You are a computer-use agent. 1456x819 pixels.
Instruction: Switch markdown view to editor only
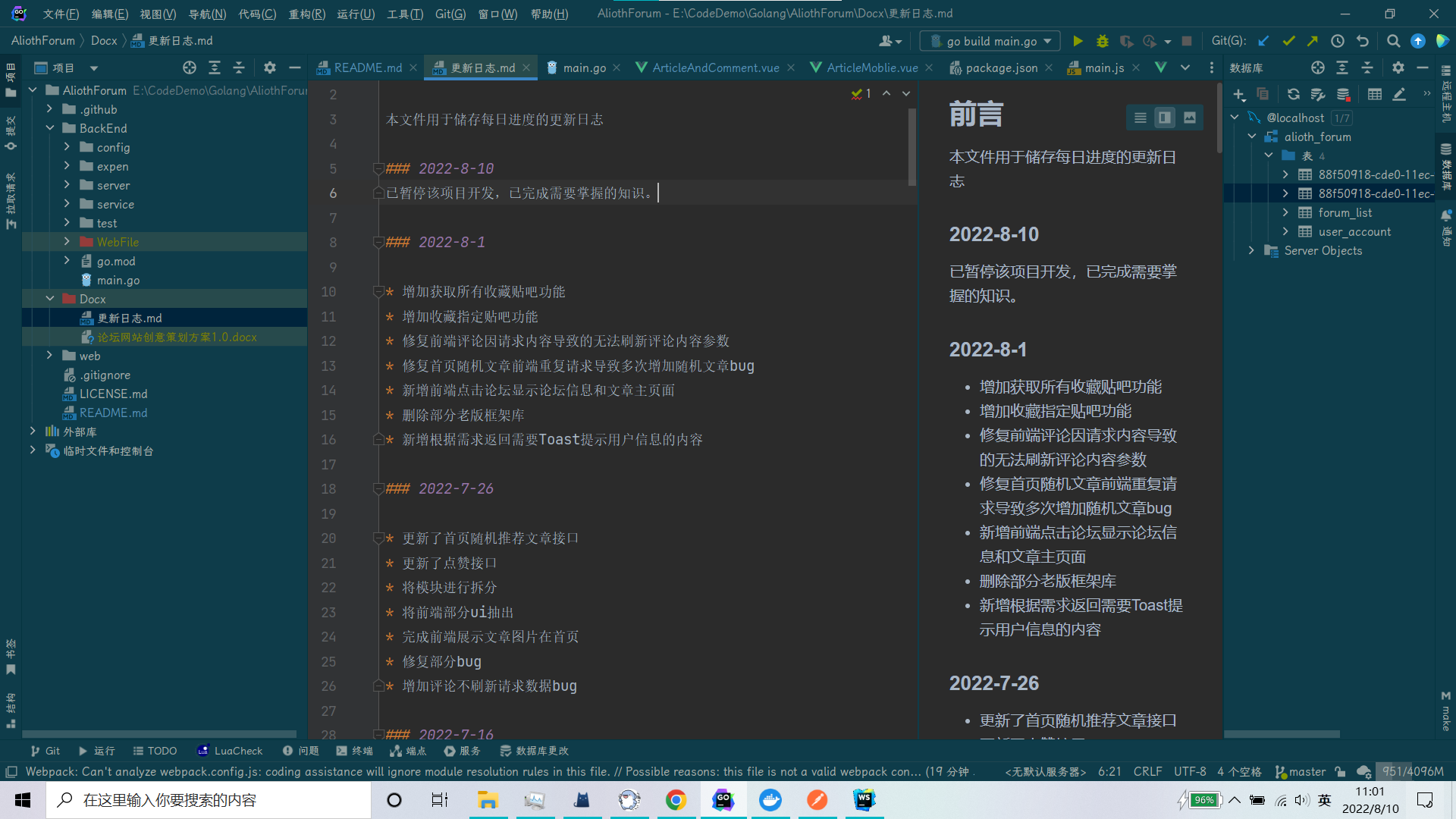[1140, 118]
